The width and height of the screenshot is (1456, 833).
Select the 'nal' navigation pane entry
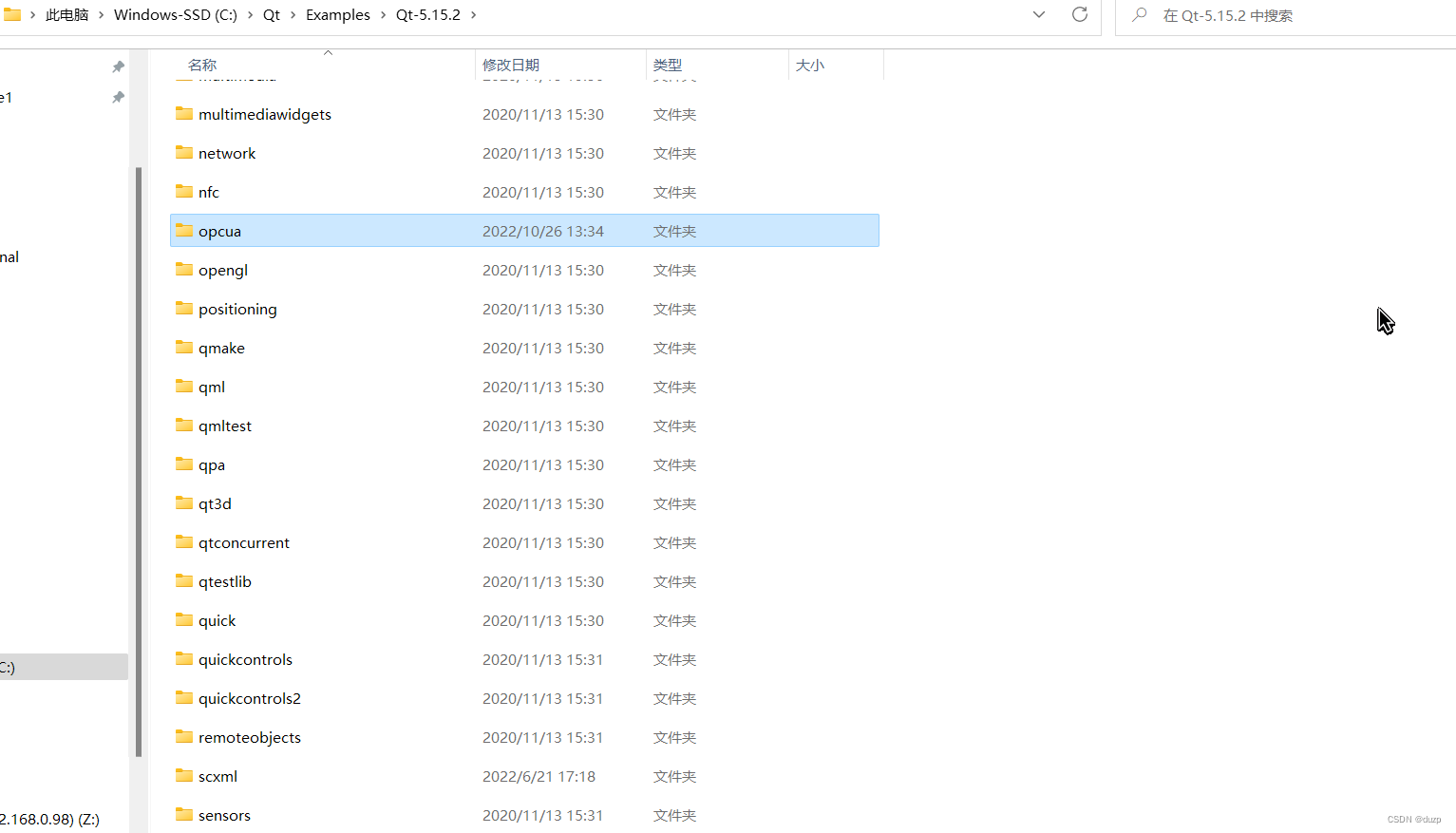(9, 256)
